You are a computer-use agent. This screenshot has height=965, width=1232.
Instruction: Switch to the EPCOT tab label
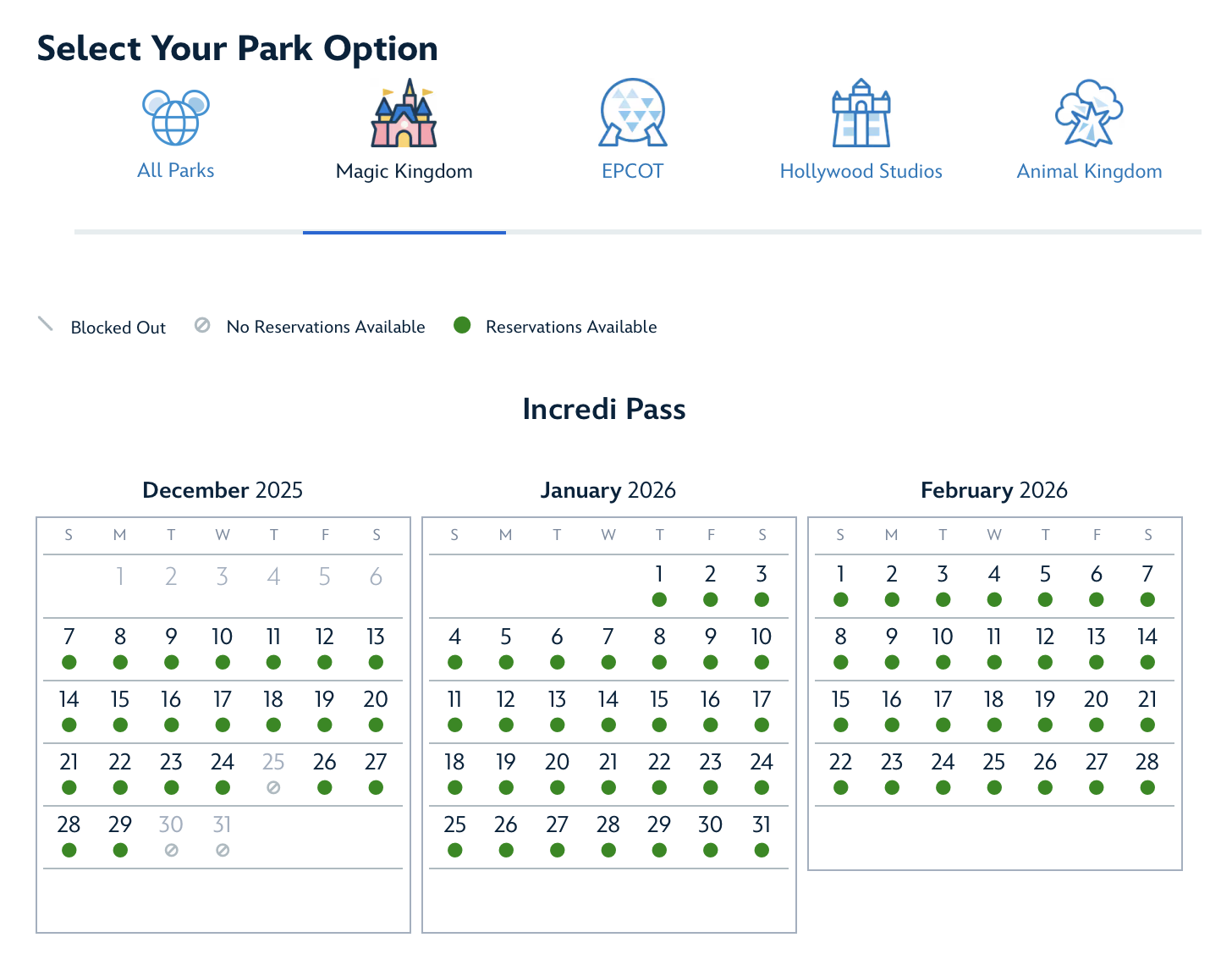tap(632, 171)
